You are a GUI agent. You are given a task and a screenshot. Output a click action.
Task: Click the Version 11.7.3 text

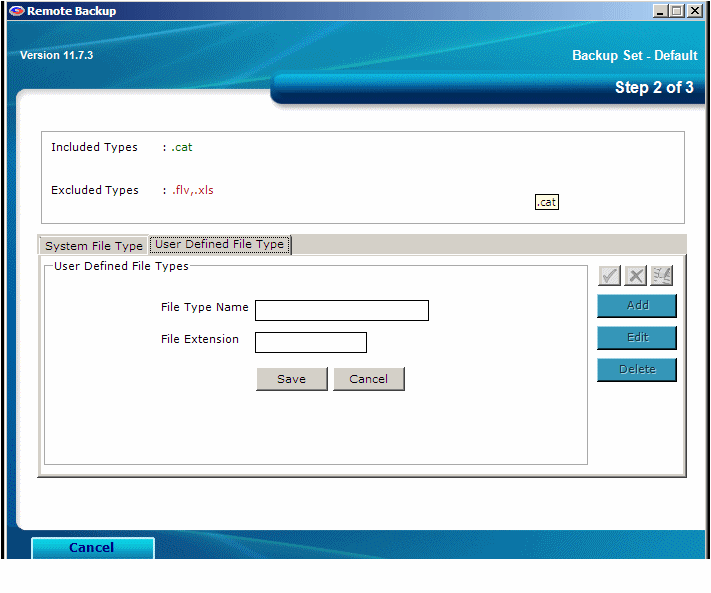pos(57,55)
